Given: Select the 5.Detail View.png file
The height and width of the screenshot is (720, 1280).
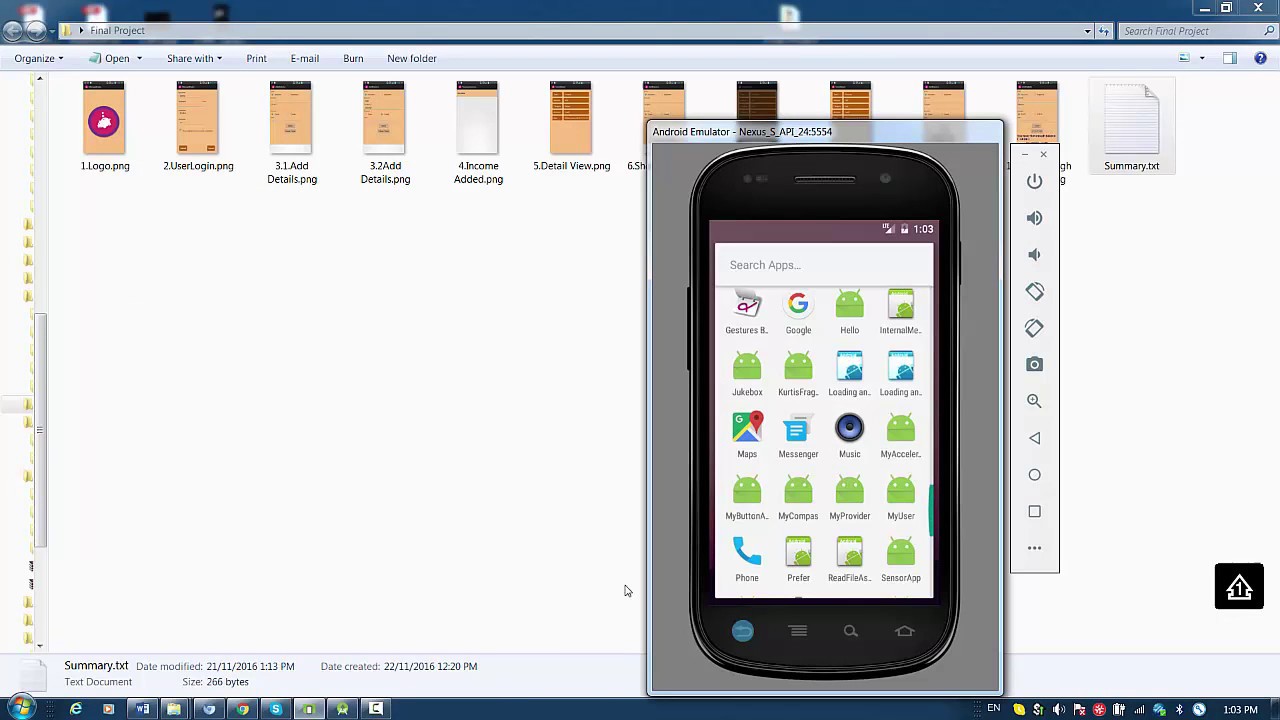Looking at the screenshot, I should [571, 127].
